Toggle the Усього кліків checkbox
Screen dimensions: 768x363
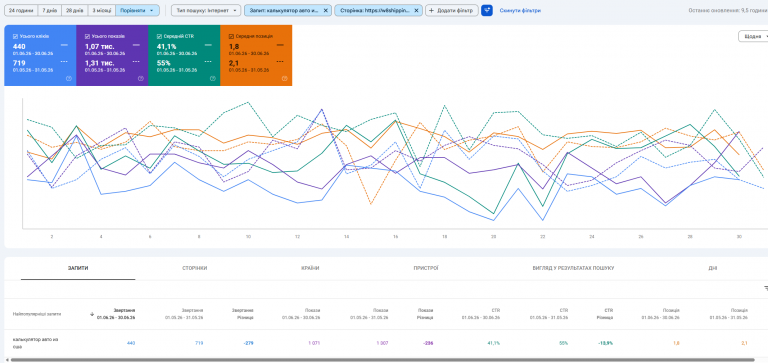[x=15, y=36]
